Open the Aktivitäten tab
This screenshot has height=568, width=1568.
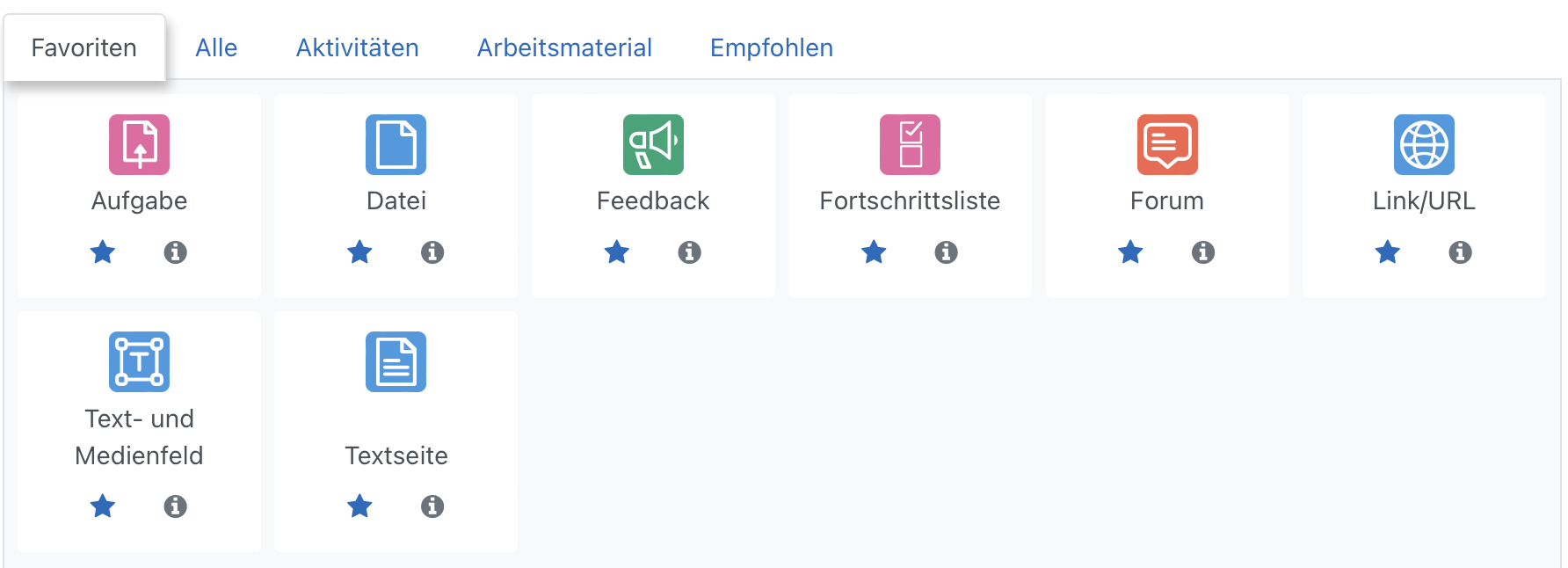[x=357, y=47]
